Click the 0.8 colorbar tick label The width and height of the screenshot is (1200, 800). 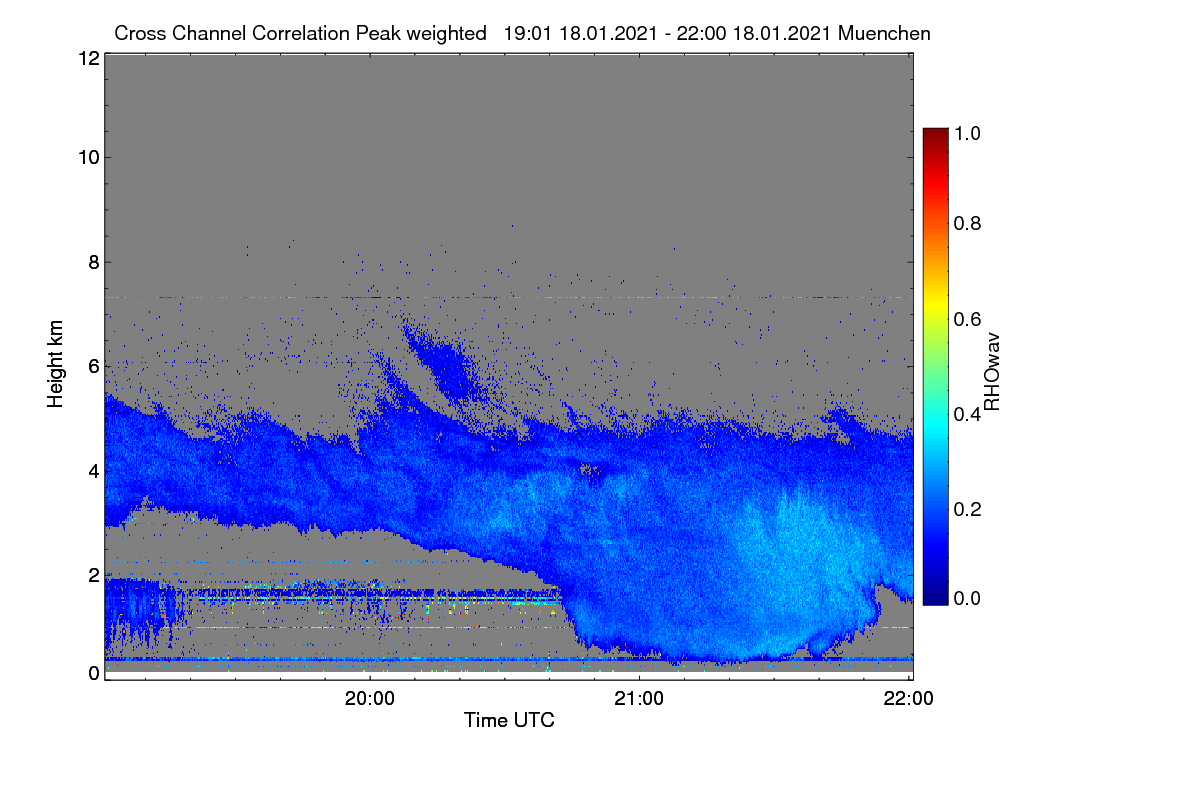[968, 224]
